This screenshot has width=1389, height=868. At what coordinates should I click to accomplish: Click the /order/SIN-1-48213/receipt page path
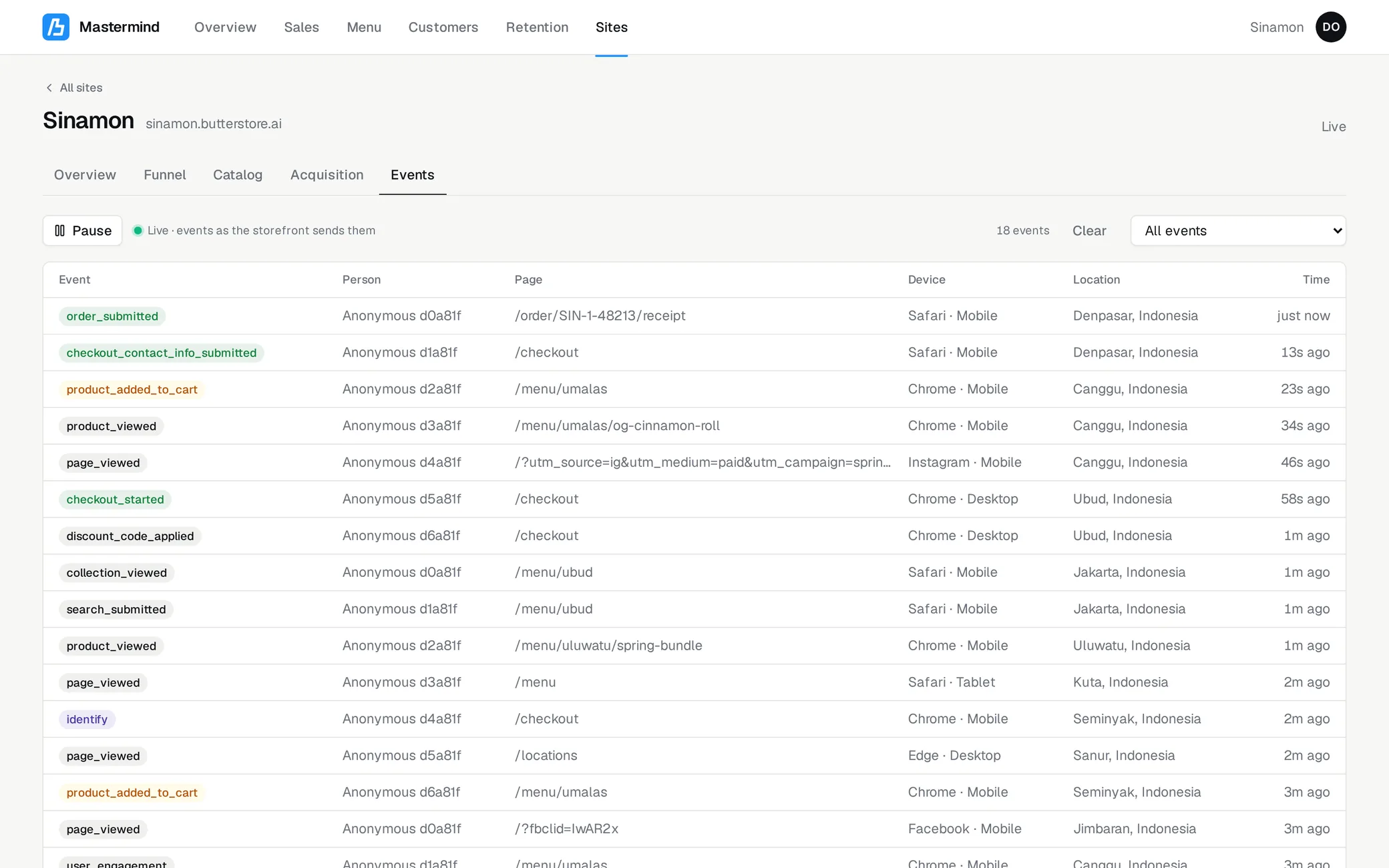pyautogui.click(x=600, y=316)
